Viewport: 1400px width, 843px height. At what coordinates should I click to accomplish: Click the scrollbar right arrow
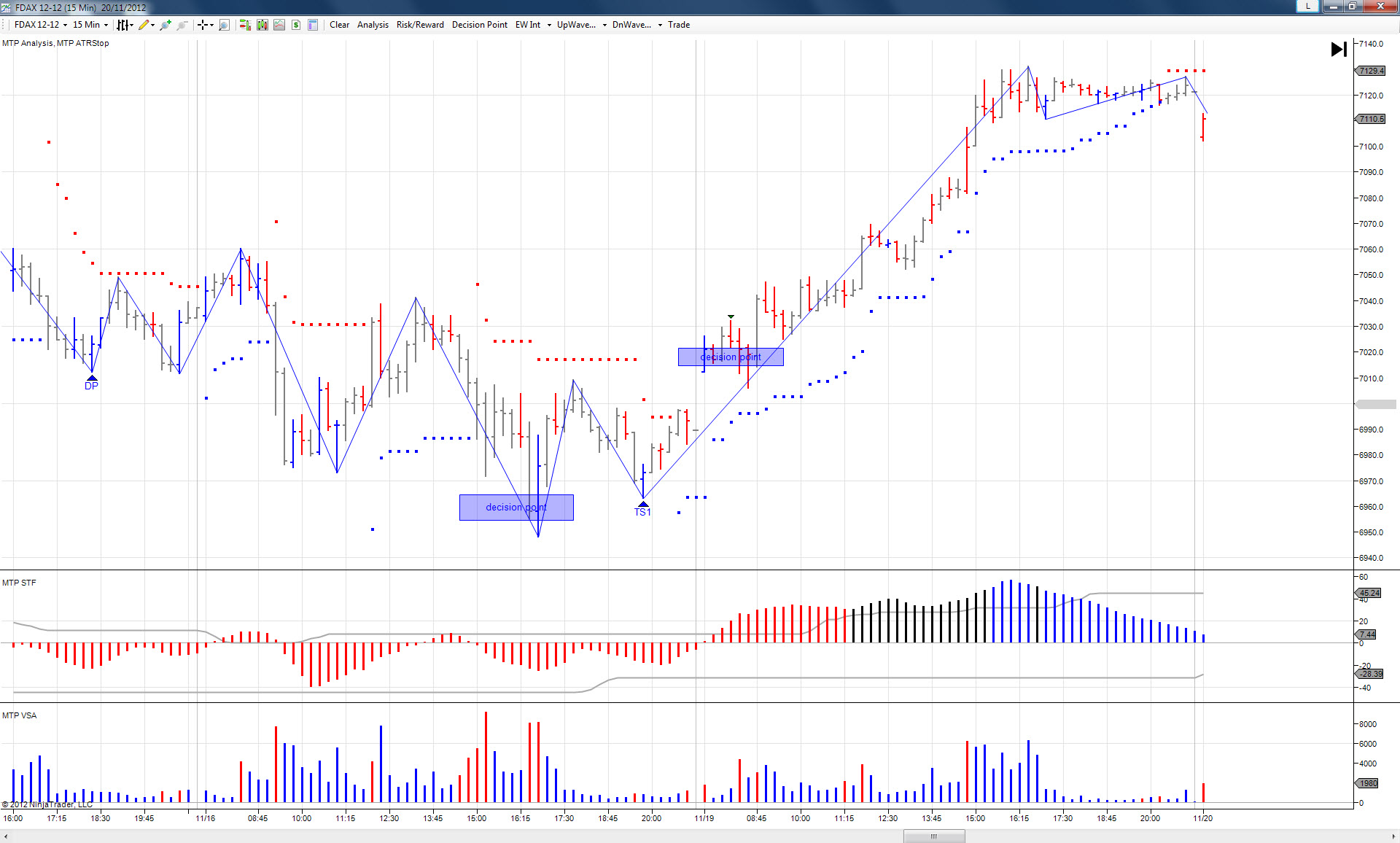click(x=1393, y=836)
